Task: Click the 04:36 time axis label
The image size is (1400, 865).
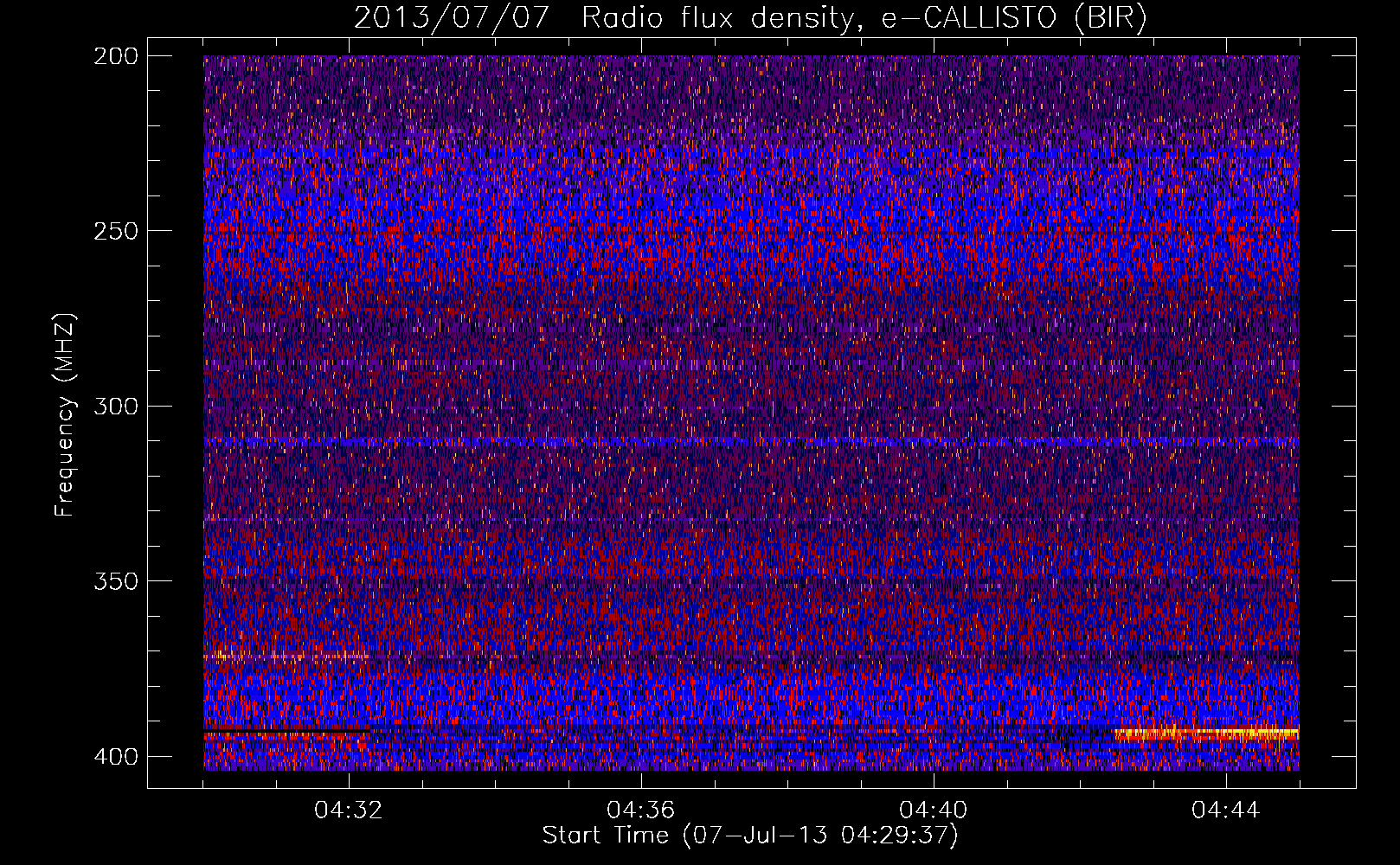Action: (x=641, y=811)
